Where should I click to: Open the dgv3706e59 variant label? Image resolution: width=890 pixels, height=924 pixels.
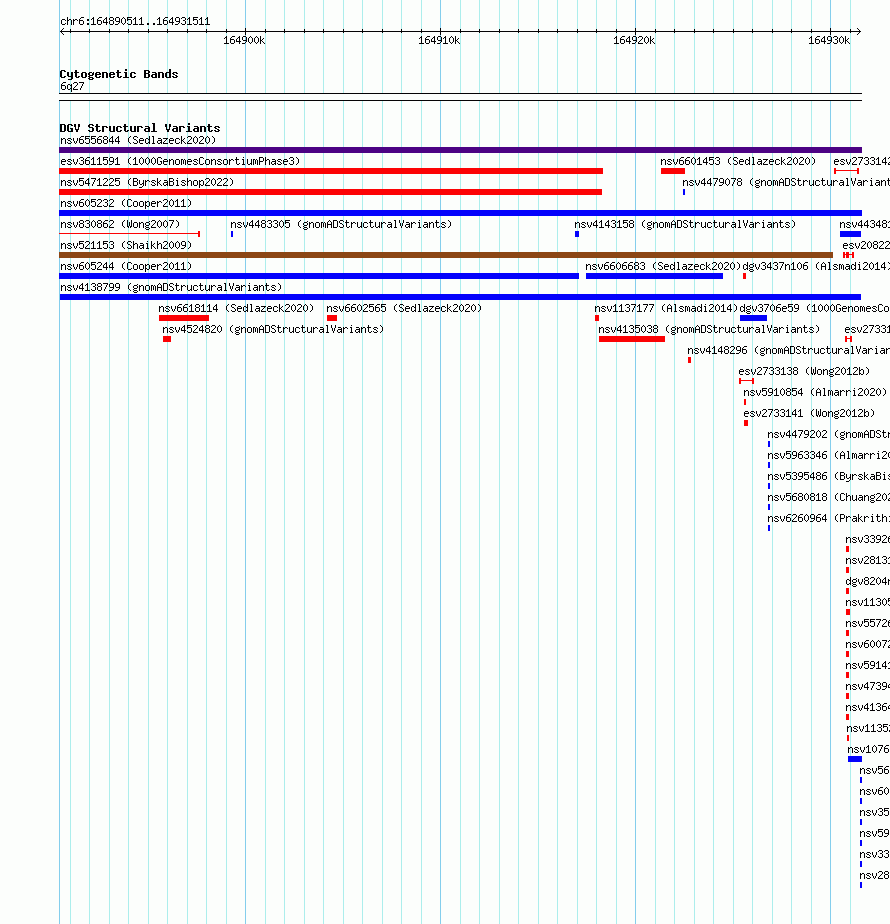[x=815, y=308]
